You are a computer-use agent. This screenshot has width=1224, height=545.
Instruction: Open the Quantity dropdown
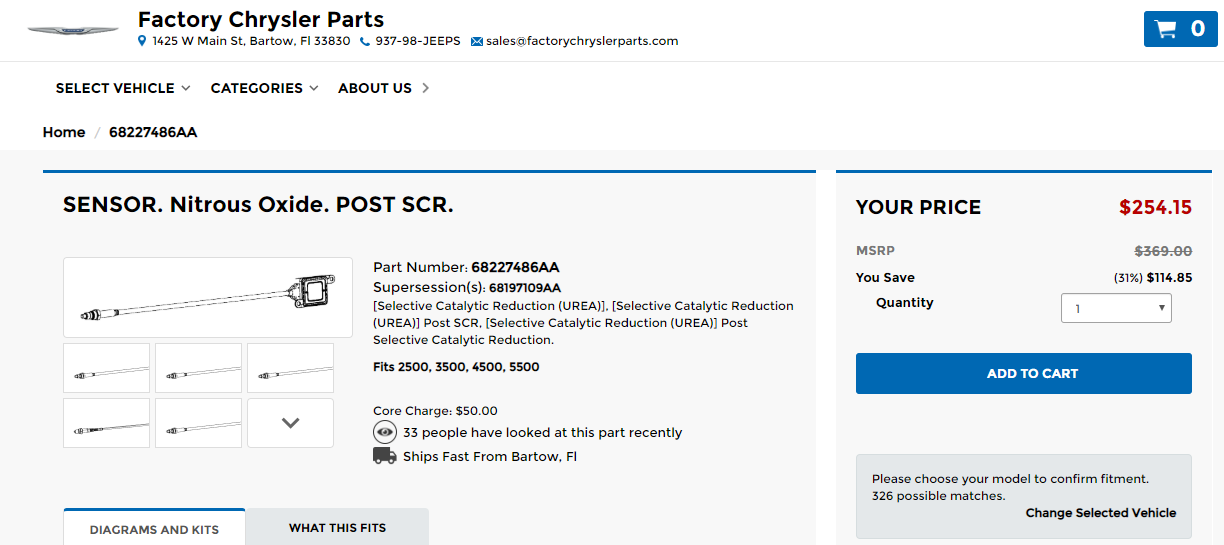click(1116, 308)
